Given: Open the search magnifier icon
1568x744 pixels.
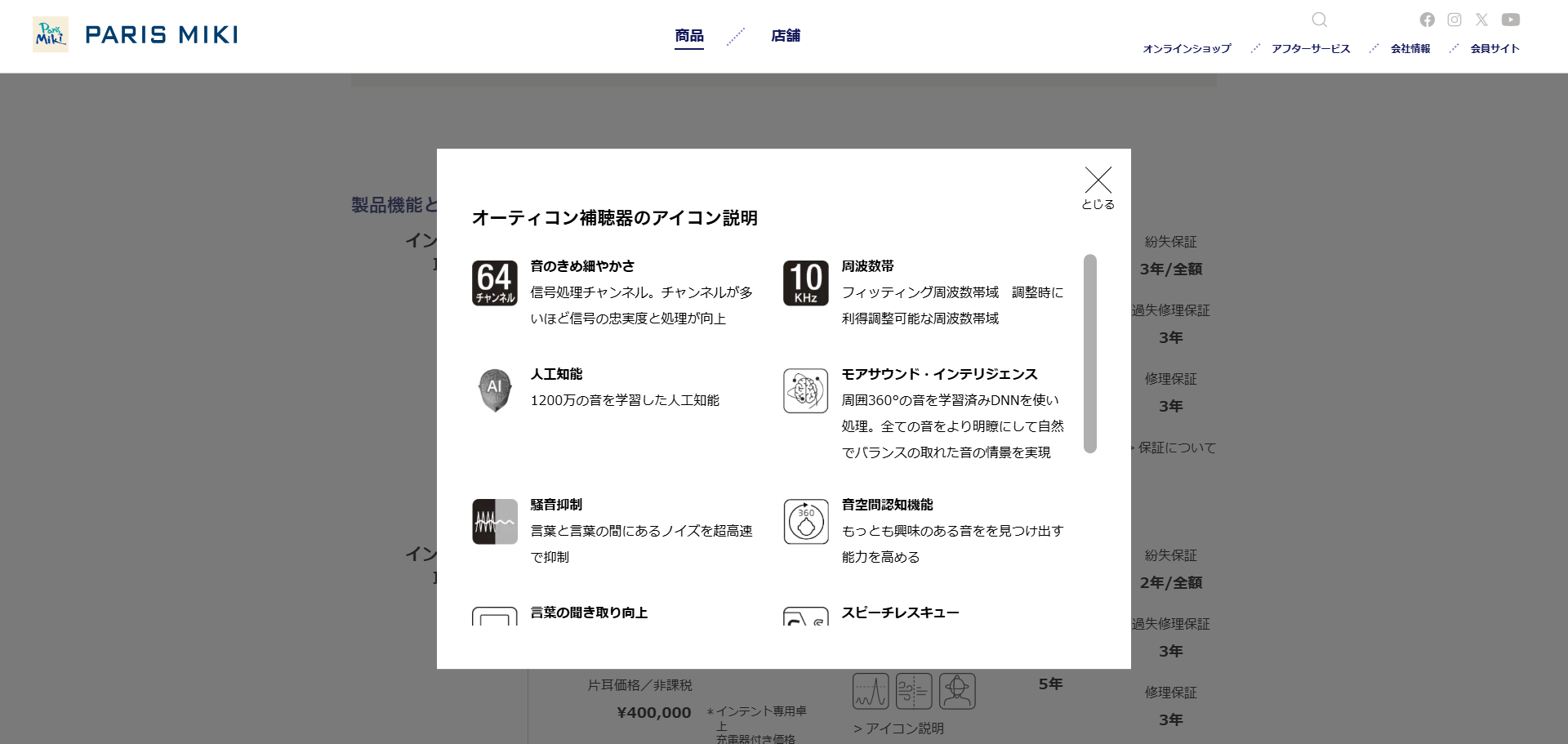Looking at the screenshot, I should click(x=1319, y=20).
